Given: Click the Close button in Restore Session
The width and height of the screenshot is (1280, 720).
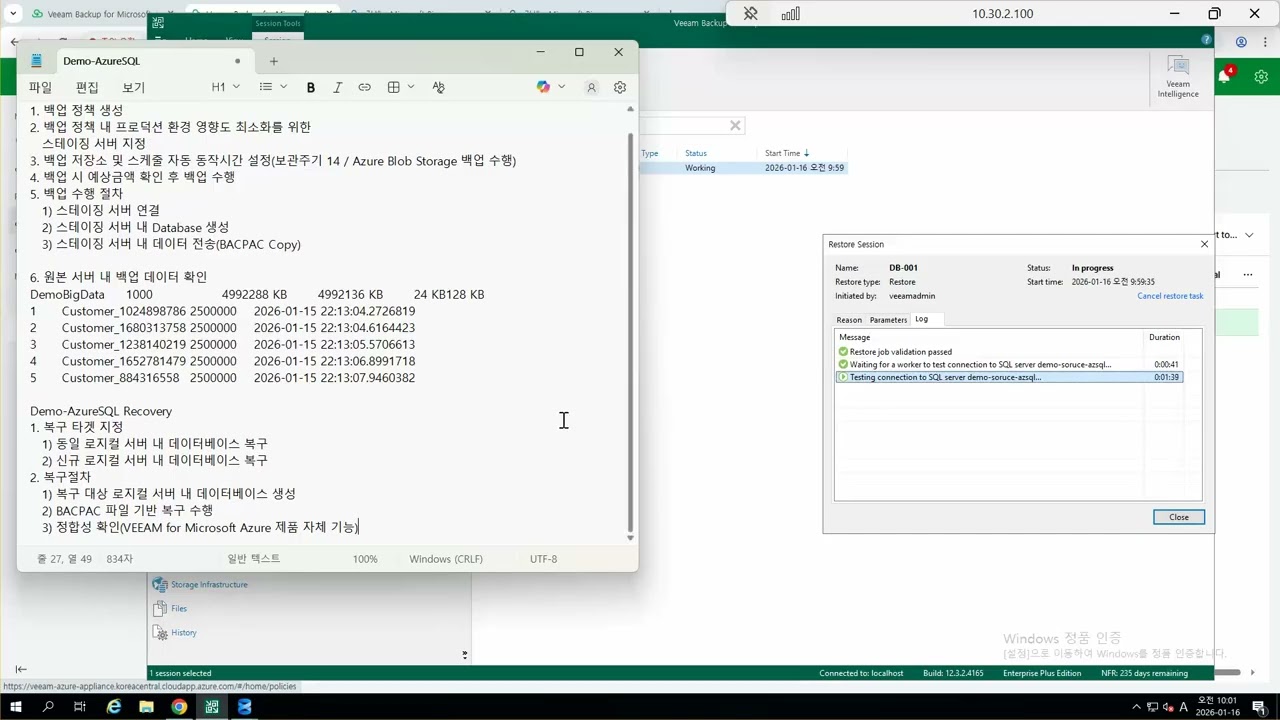Looking at the screenshot, I should tap(1179, 517).
